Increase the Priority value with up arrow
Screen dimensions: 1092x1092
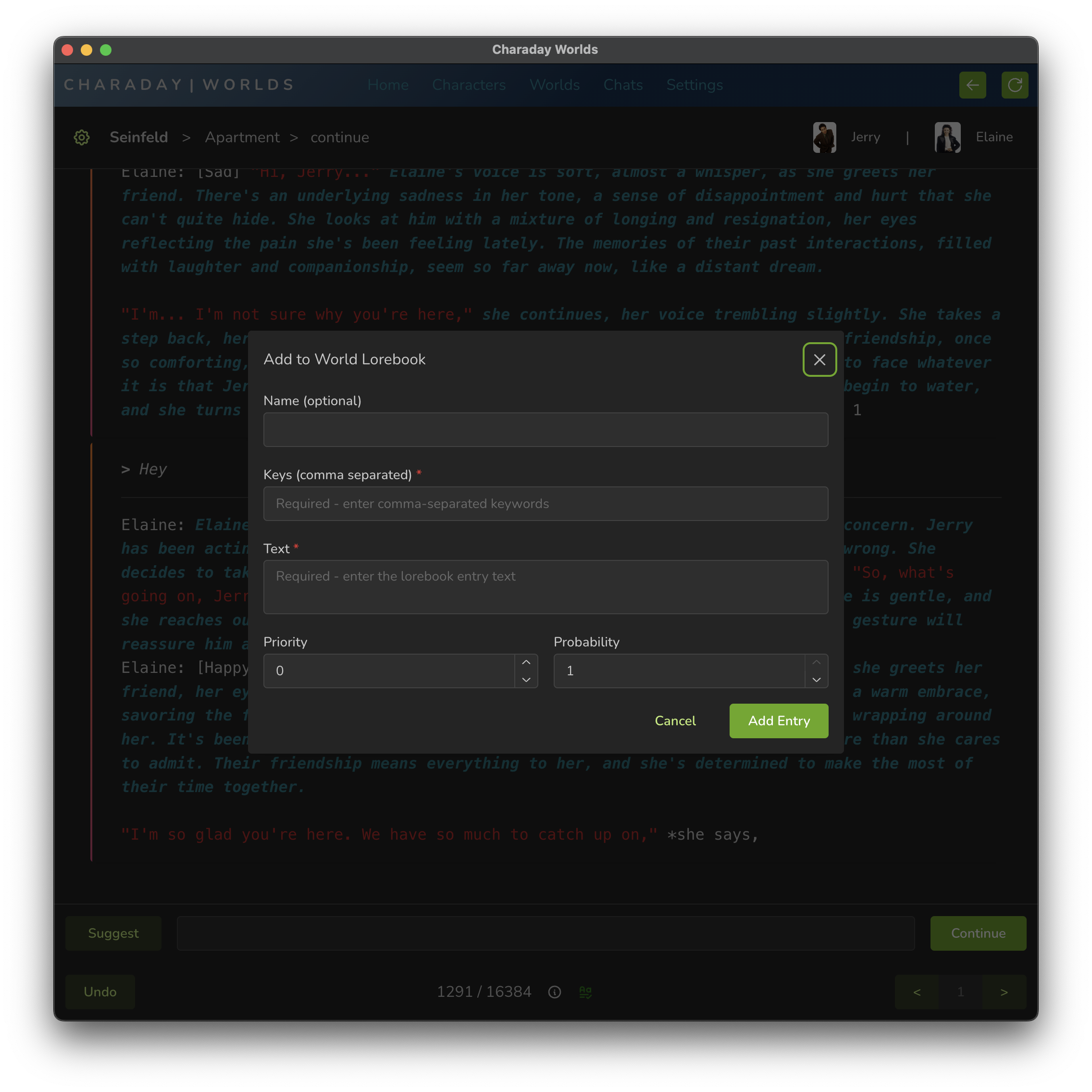(526, 662)
